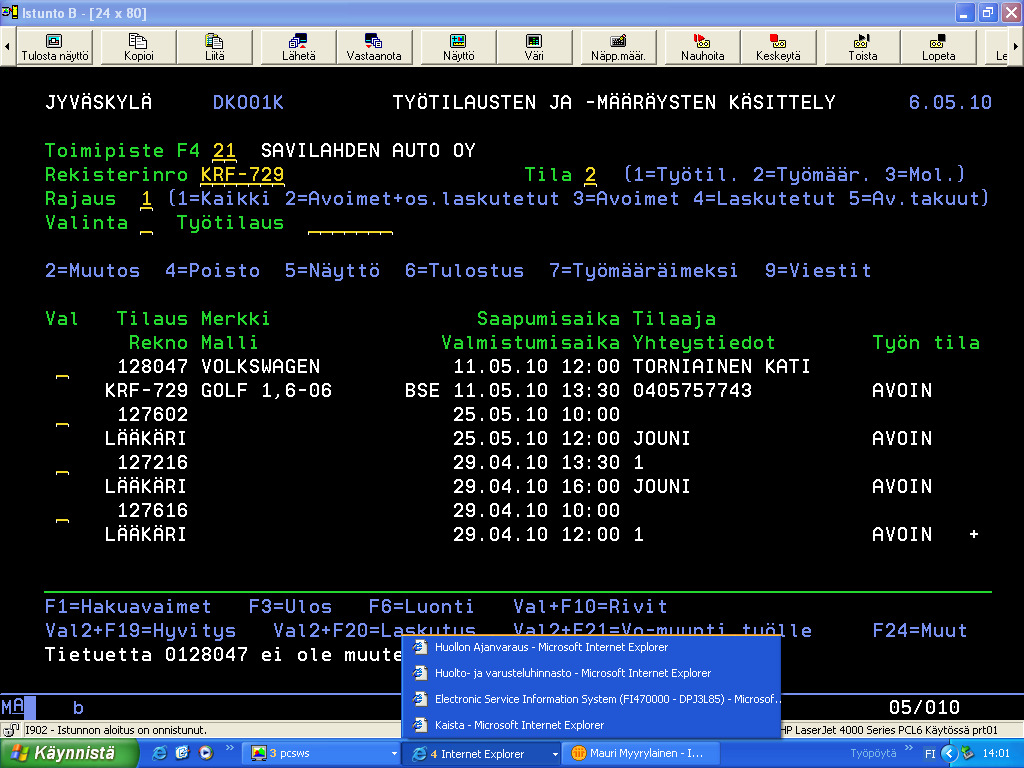Viewport: 1024px width, 768px height.
Task: Click the HP LaserJet printer status text
Action: (x=889, y=730)
